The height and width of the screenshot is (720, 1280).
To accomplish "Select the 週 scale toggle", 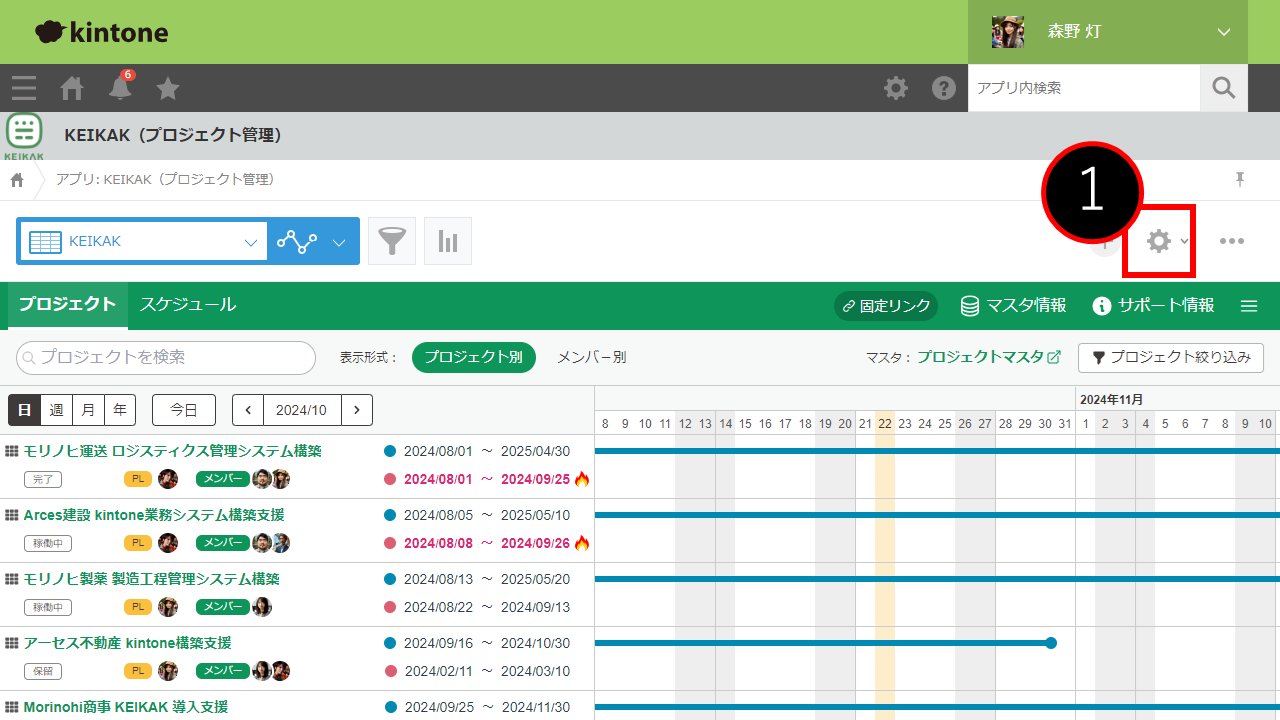I will (56, 410).
